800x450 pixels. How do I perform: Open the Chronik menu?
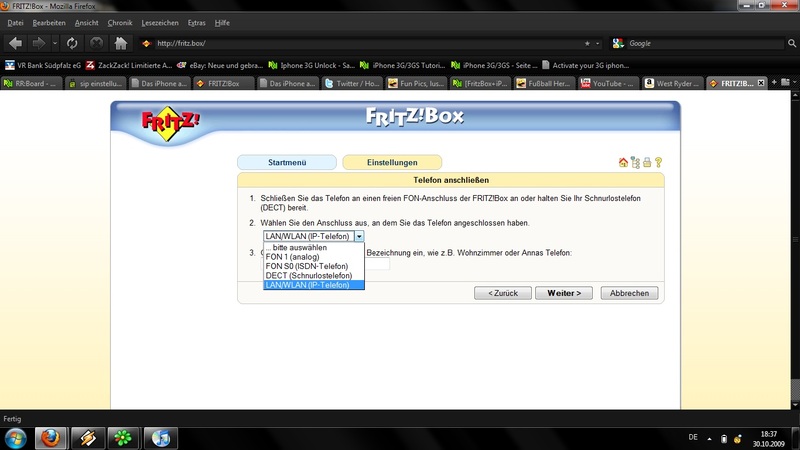click(120, 23)
